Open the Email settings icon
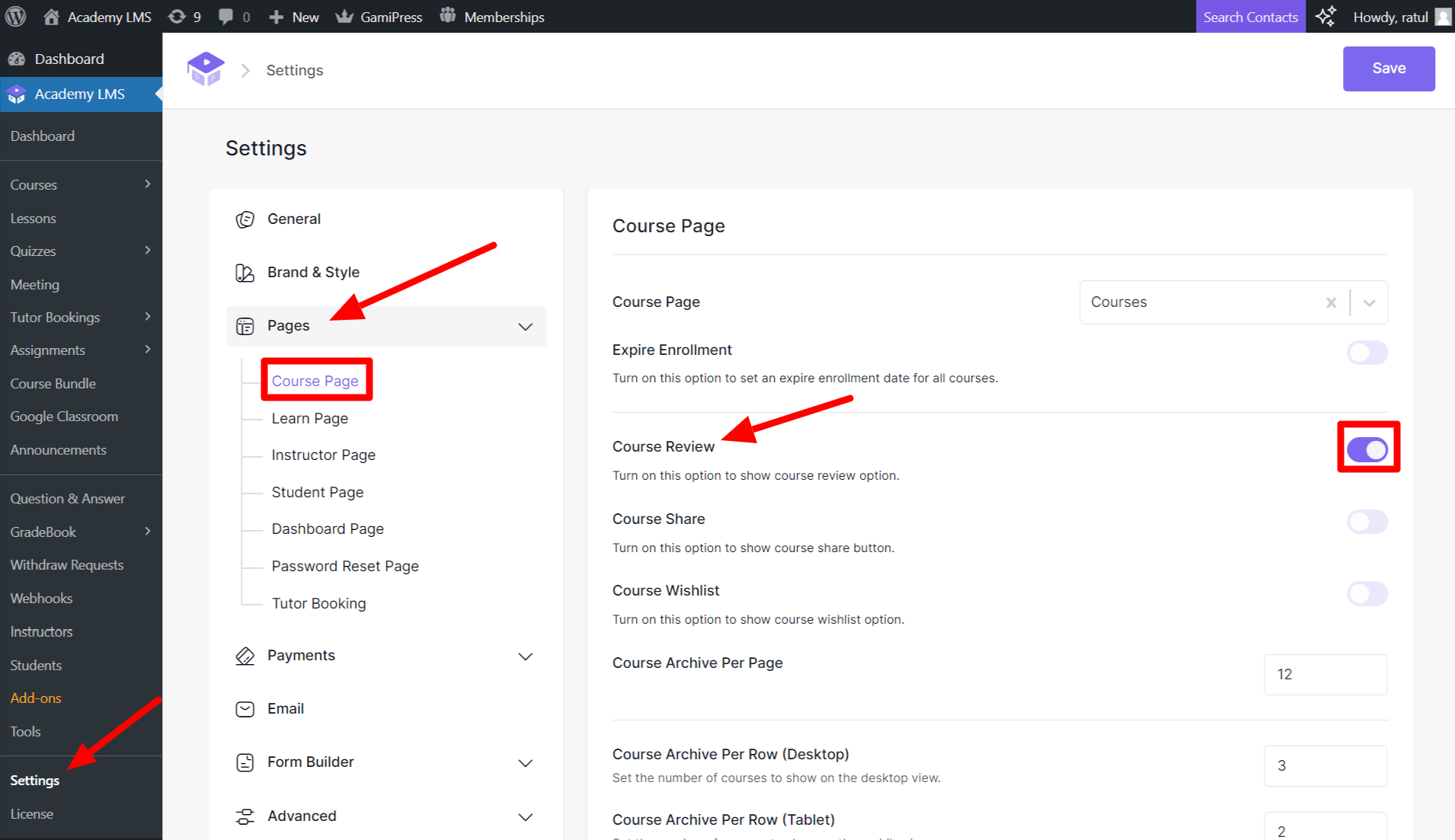 (245, 708)
